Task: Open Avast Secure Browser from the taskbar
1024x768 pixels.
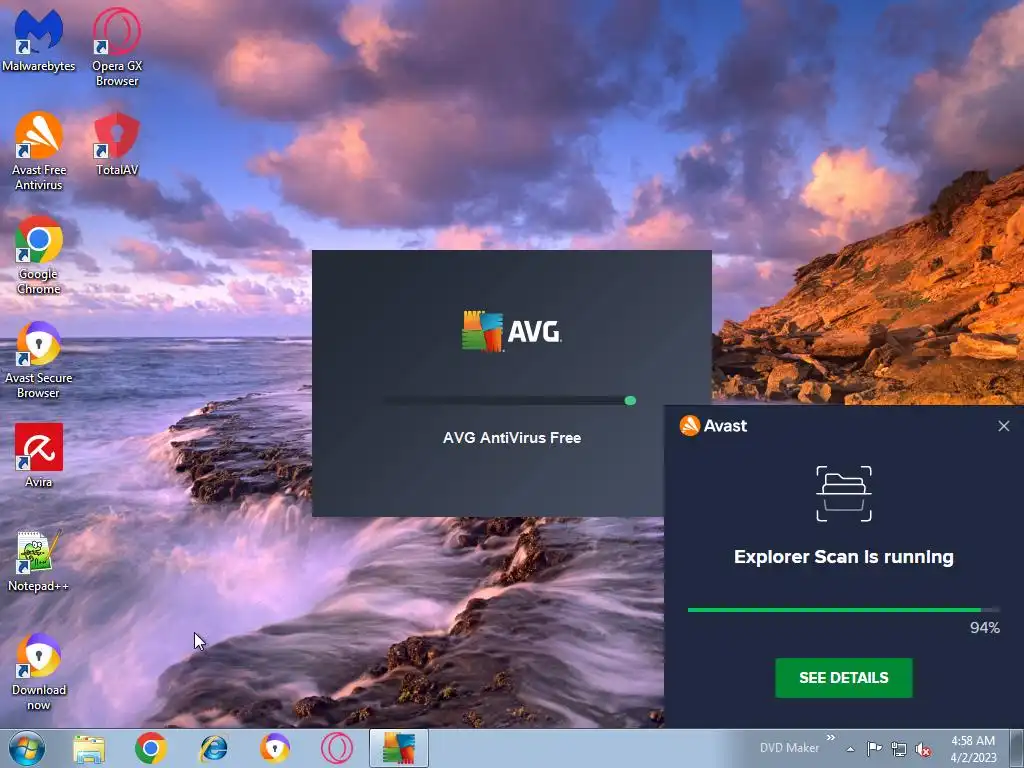Action: tap(275, 748)
